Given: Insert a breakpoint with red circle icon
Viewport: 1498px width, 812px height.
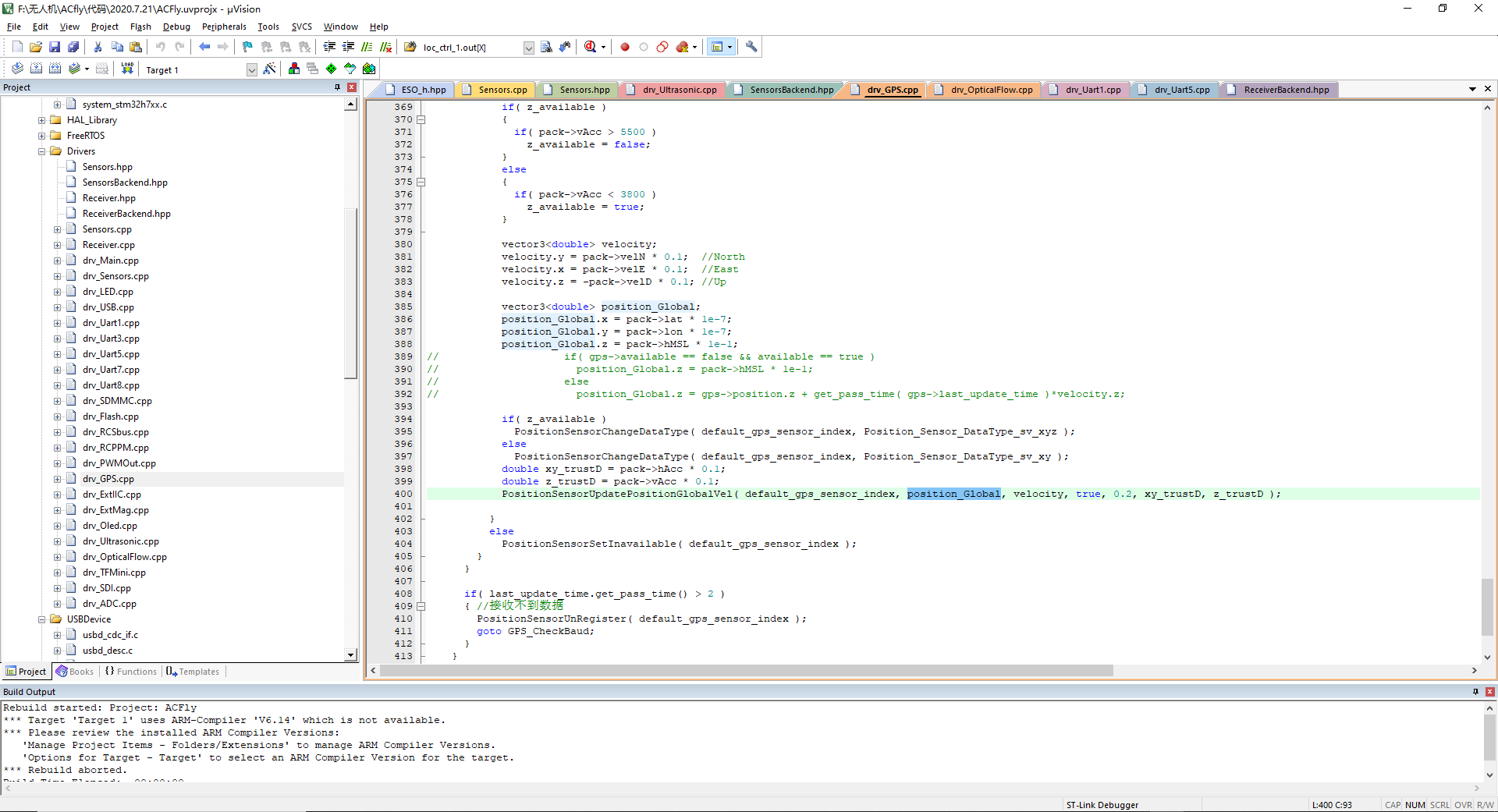Looking at the screenshot, I should tap(625, 48).
